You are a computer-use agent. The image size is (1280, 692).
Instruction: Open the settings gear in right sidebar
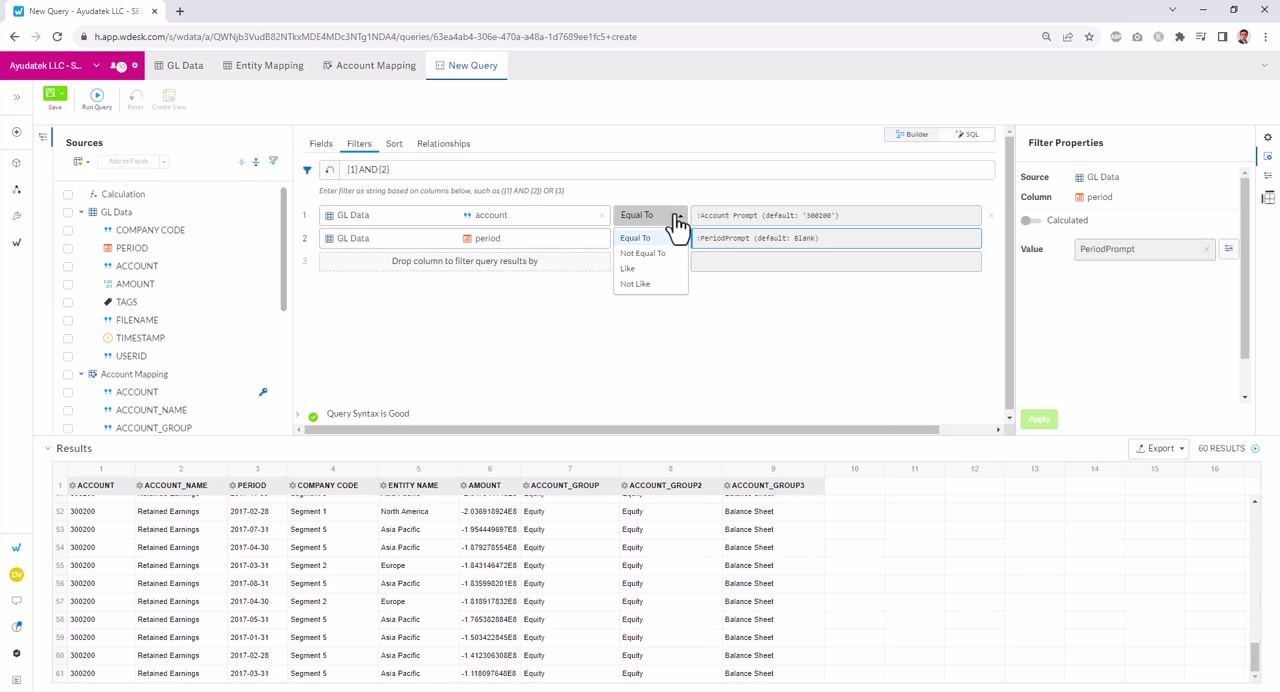[1268, 137]
